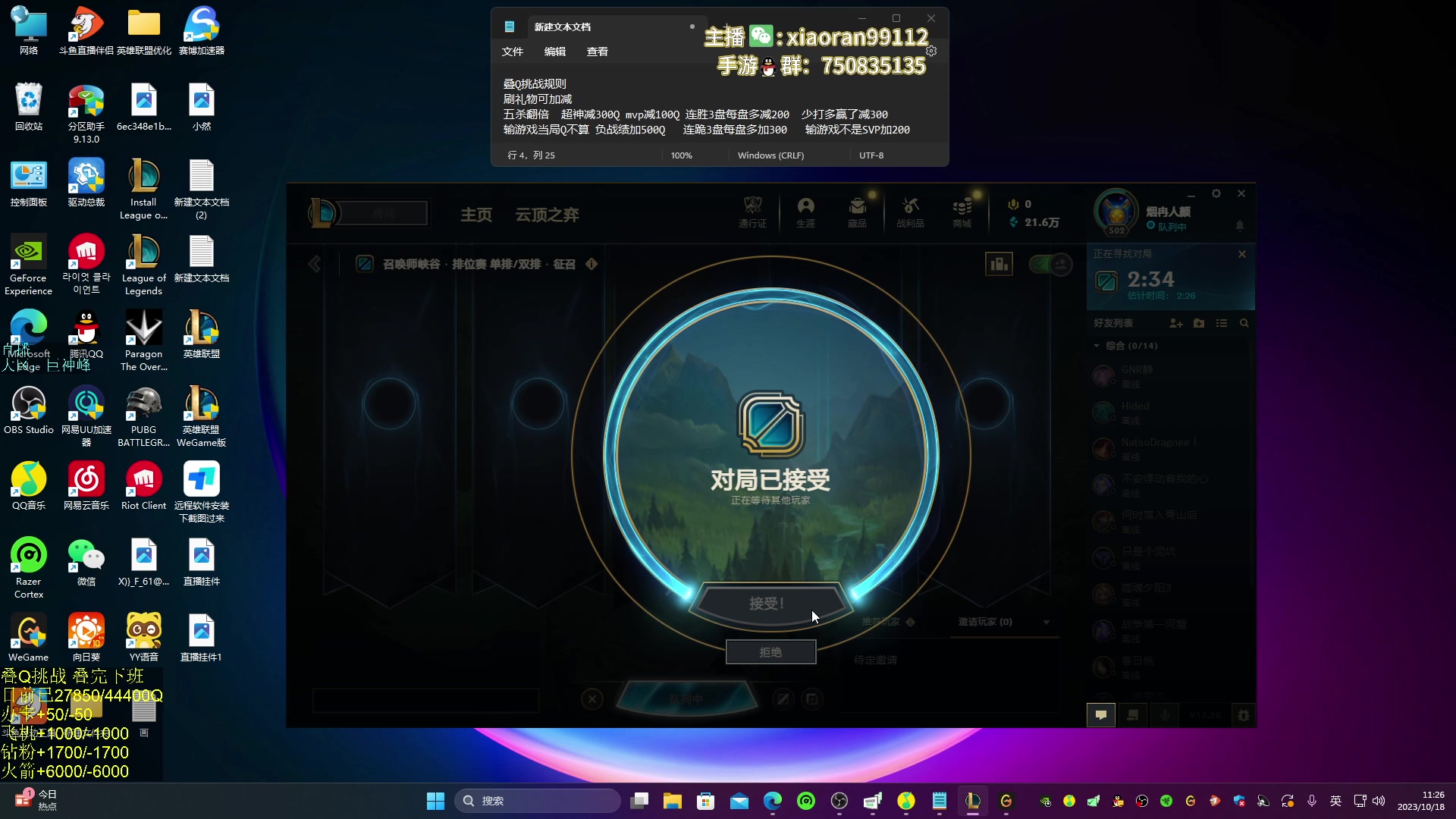
Task: Open the 今日热点 widget on the taskbar
Action: 36,801
